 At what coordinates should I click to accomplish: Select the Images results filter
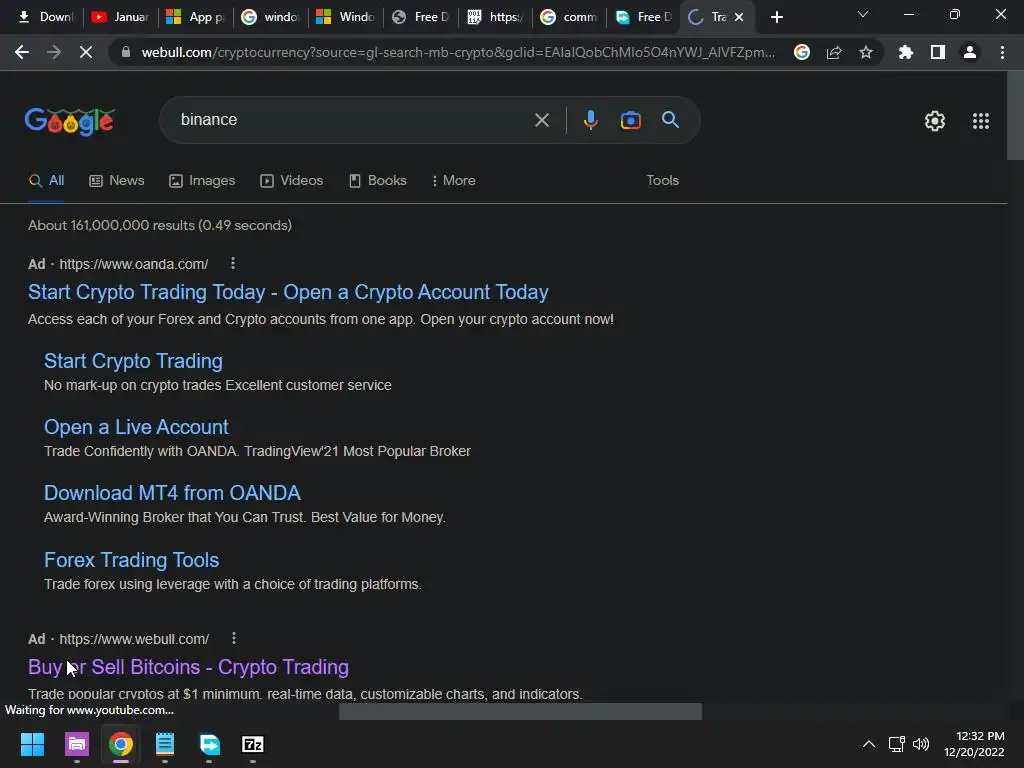click(x=202, y=180)
